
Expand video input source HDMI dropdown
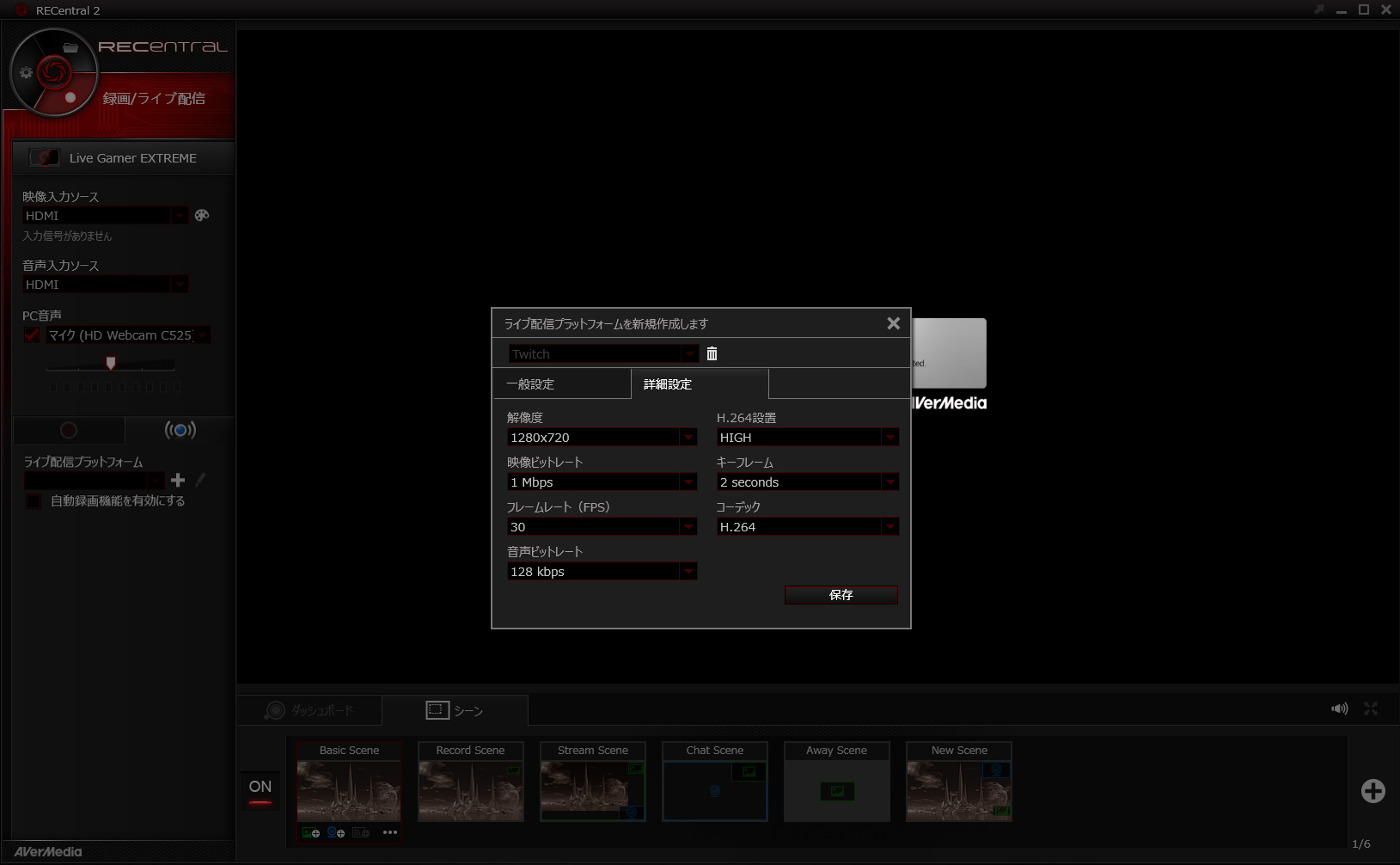[179, 216]
